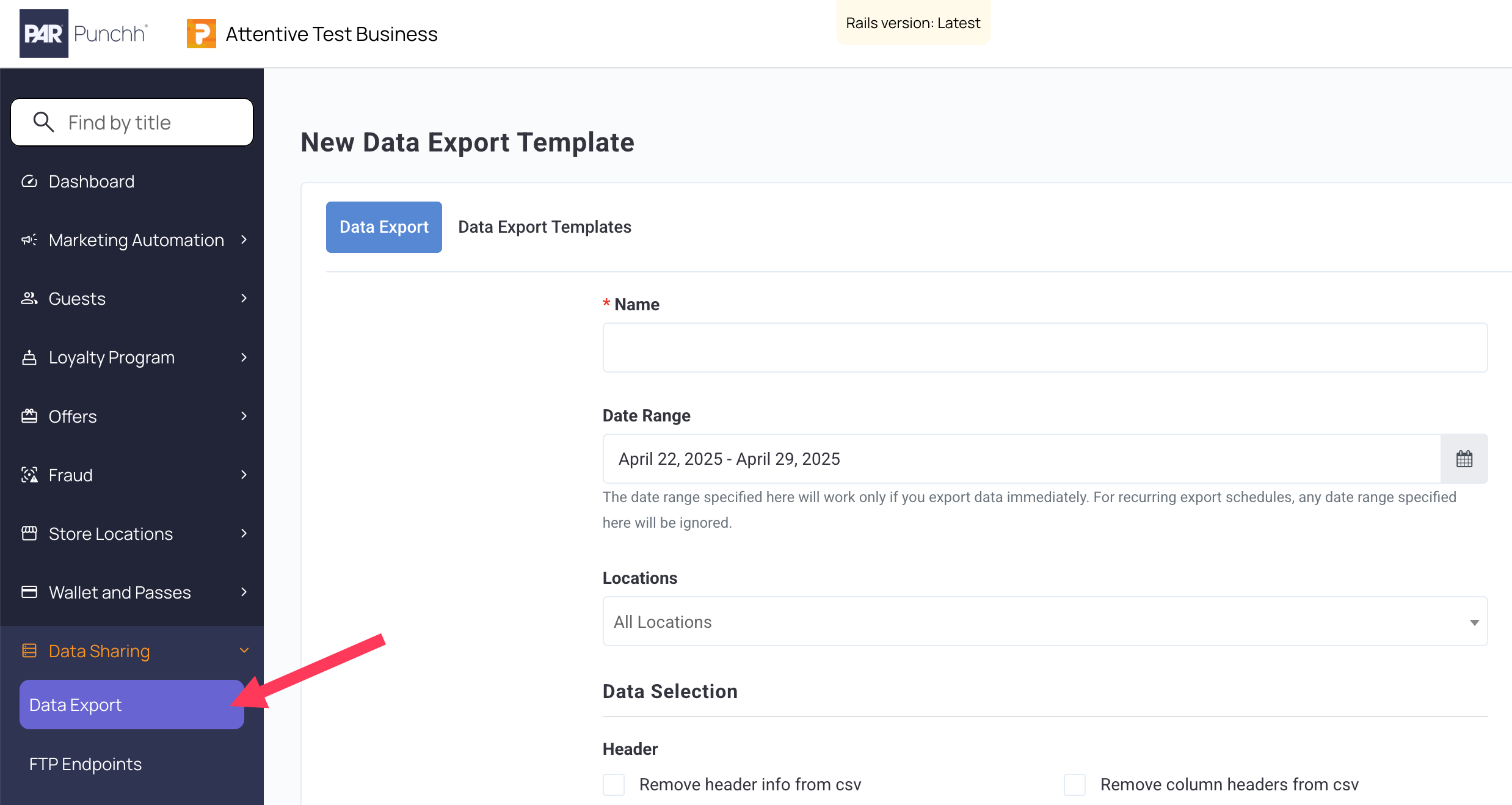This screenshot has width=1512, height=805.
Task: Click the Loyalty Program cake icon
Action: click(x=29, y=357)
